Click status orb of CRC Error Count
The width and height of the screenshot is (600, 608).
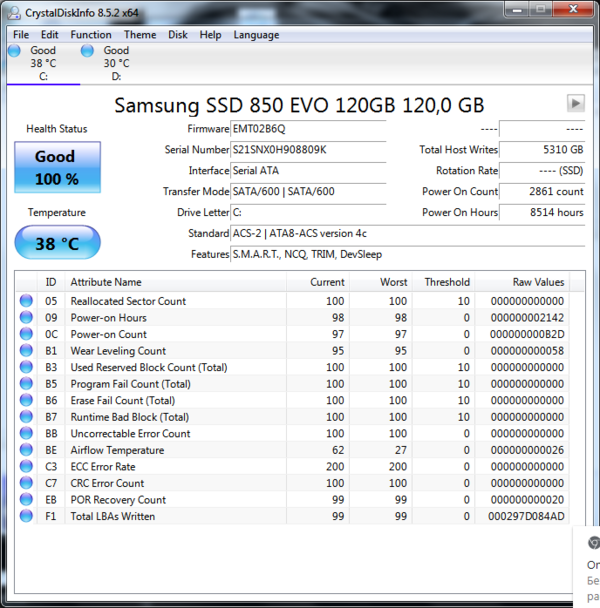click(26, 483)
